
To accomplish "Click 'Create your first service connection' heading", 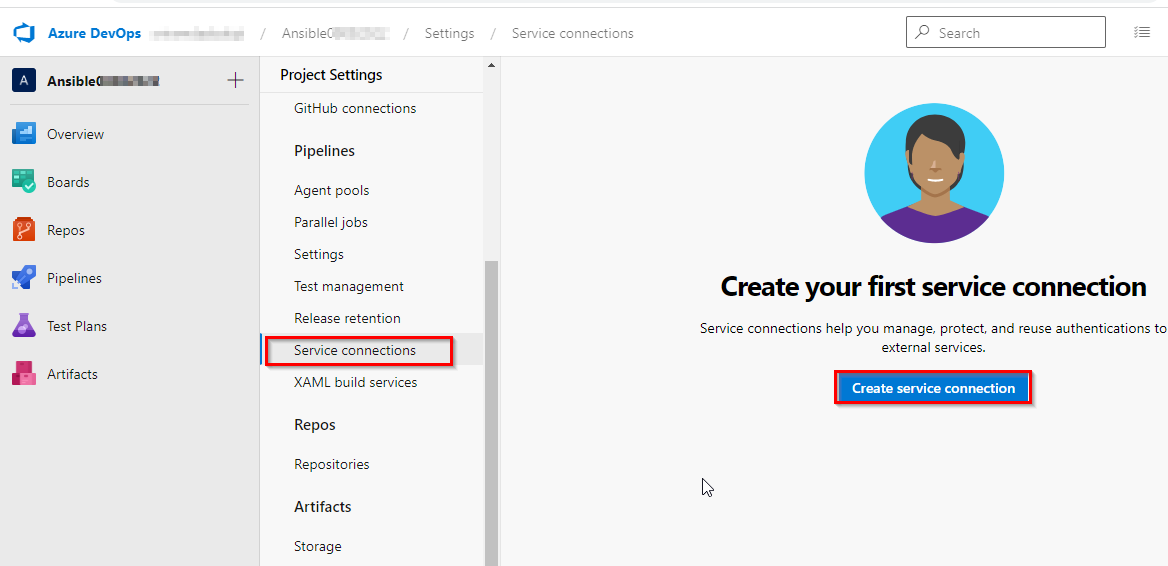I will (x=933, y=287).
